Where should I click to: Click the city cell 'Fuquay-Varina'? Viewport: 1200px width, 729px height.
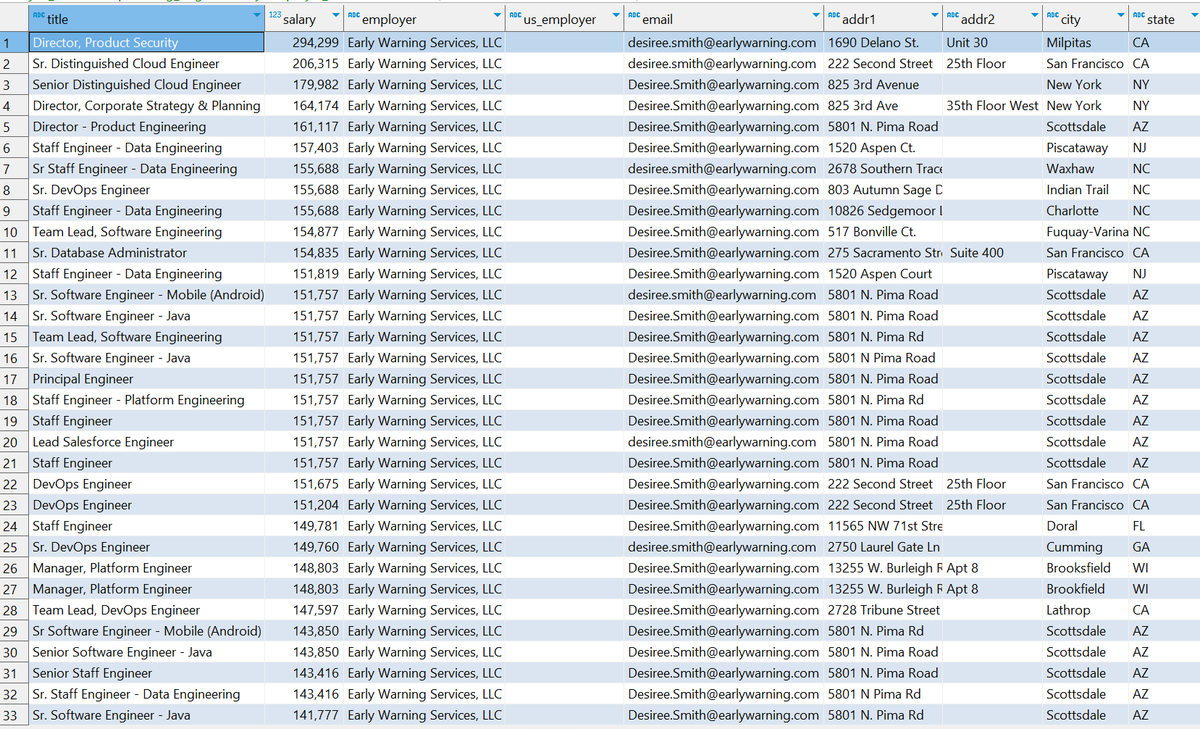1085,232
